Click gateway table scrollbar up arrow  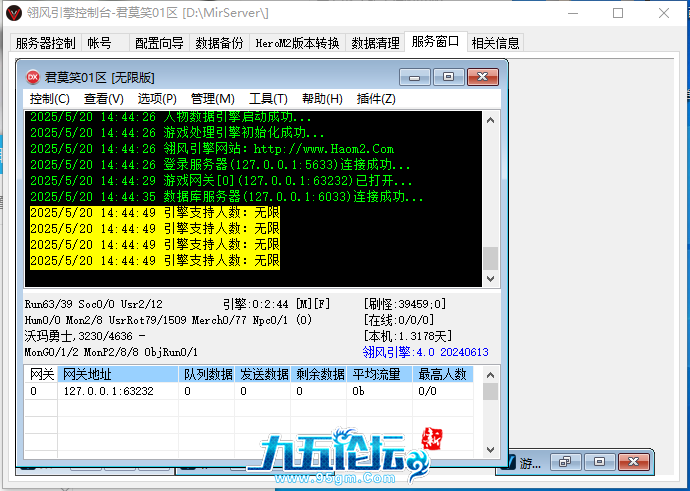491,374
